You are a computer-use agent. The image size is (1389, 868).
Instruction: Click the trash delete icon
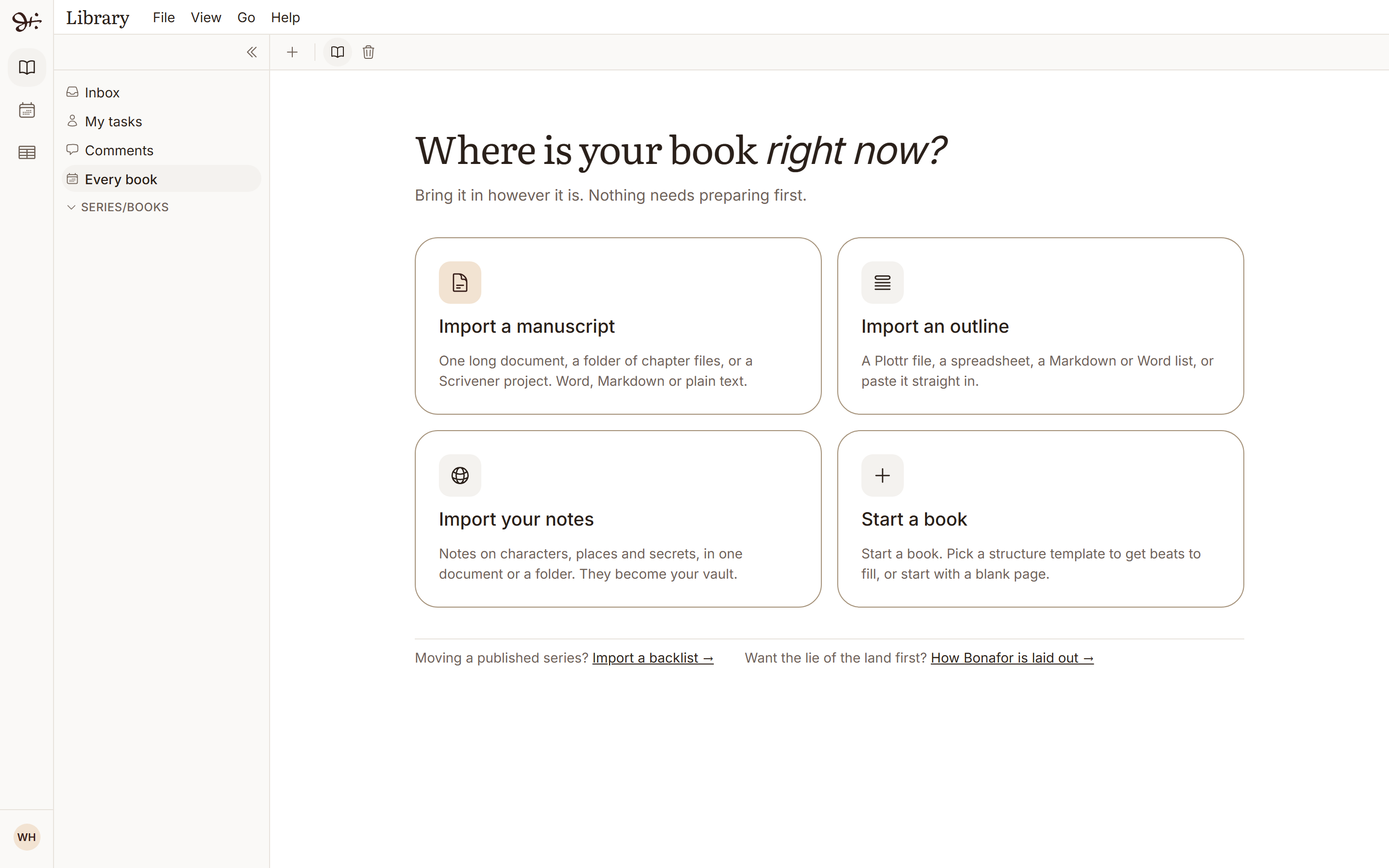click(x=368, y=52)
